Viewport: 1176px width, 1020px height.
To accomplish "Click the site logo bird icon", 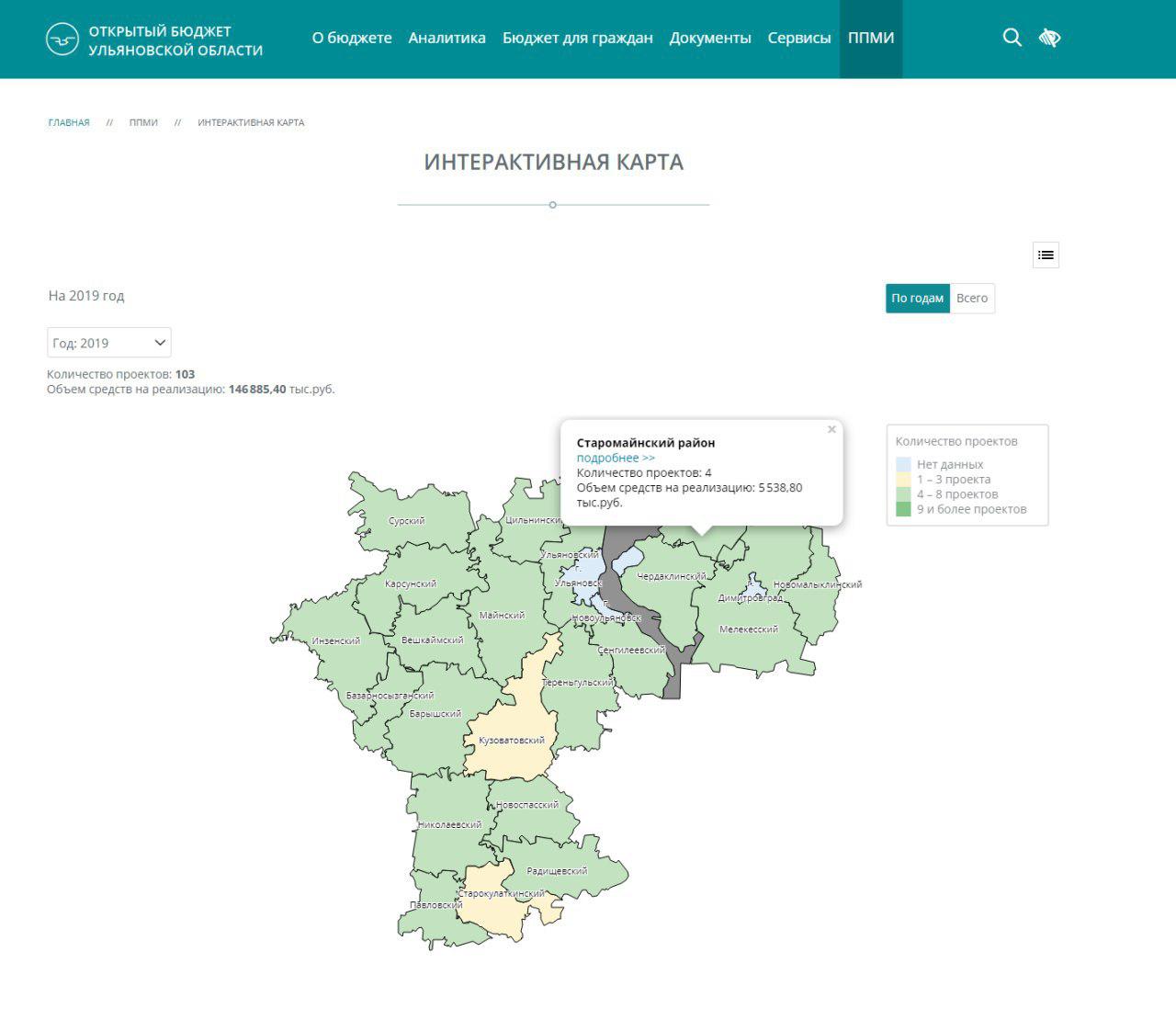I will point(62,40).
